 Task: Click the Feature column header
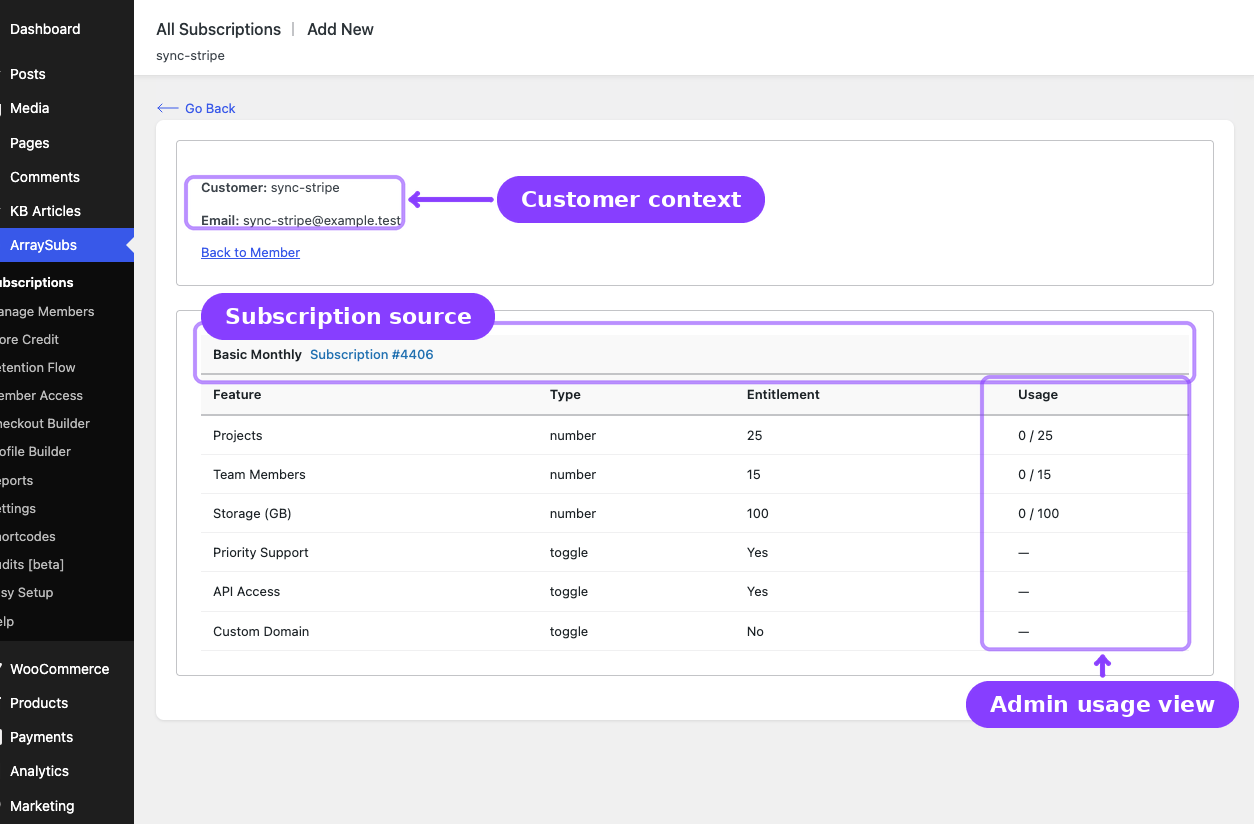(237, 394)
